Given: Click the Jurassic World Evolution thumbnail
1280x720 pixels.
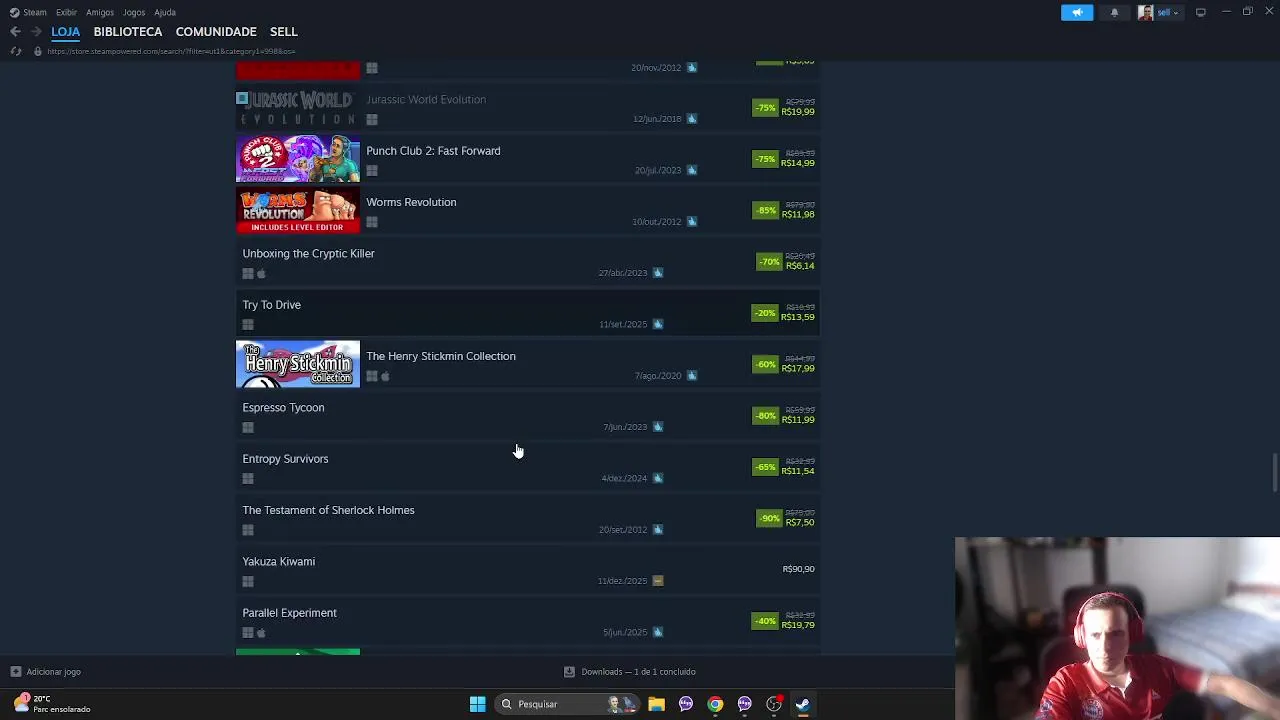Looking at the screenshot, I should 298,108.
